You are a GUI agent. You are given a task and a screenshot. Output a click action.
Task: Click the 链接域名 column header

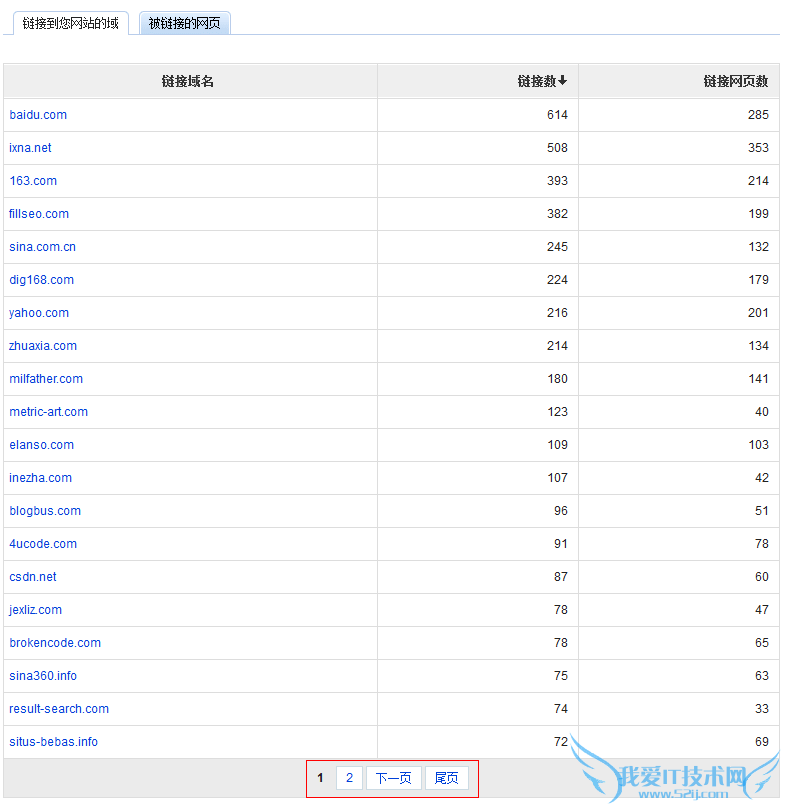pos(187,81)
